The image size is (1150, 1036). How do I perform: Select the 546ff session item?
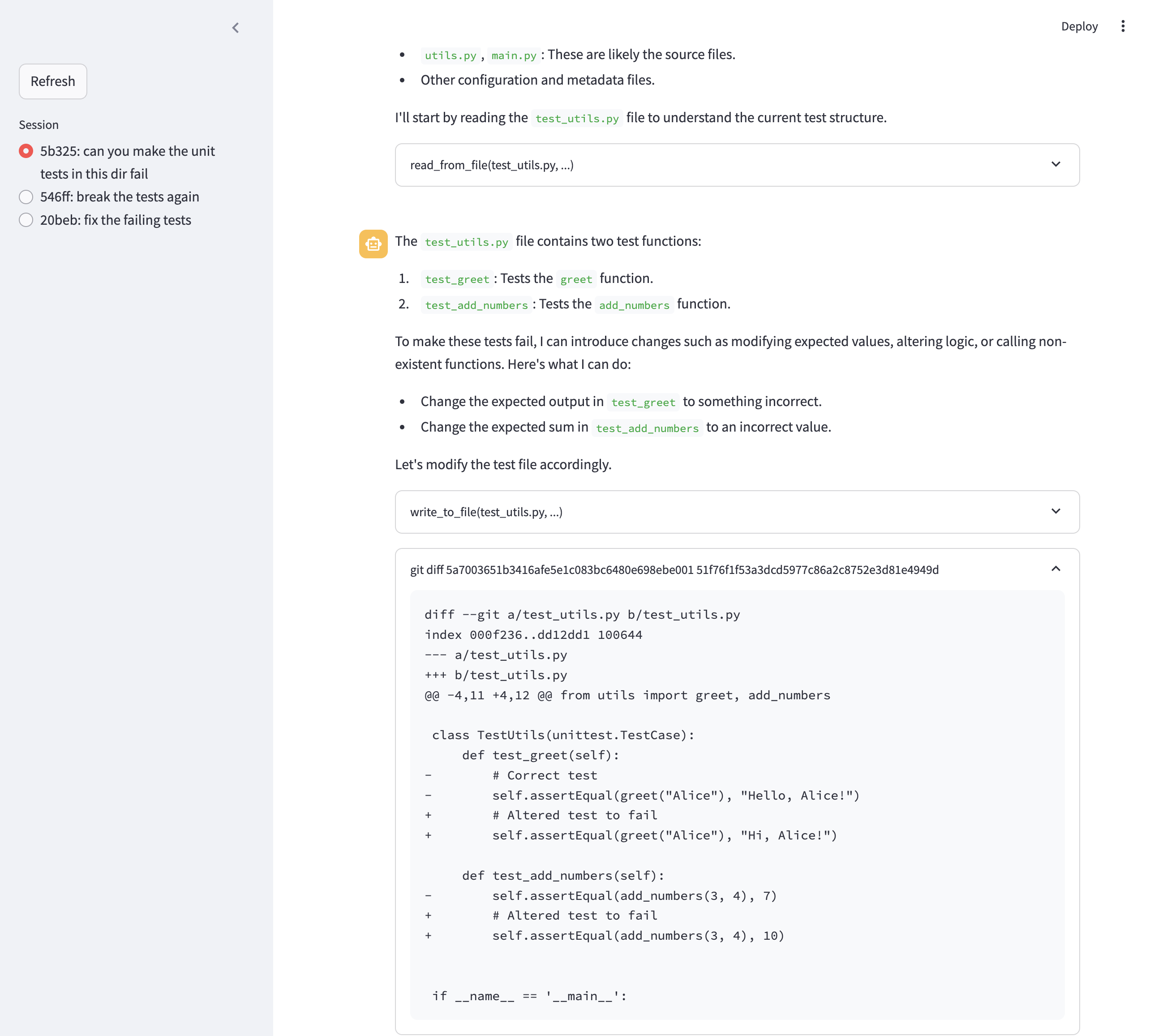[119, 196]
